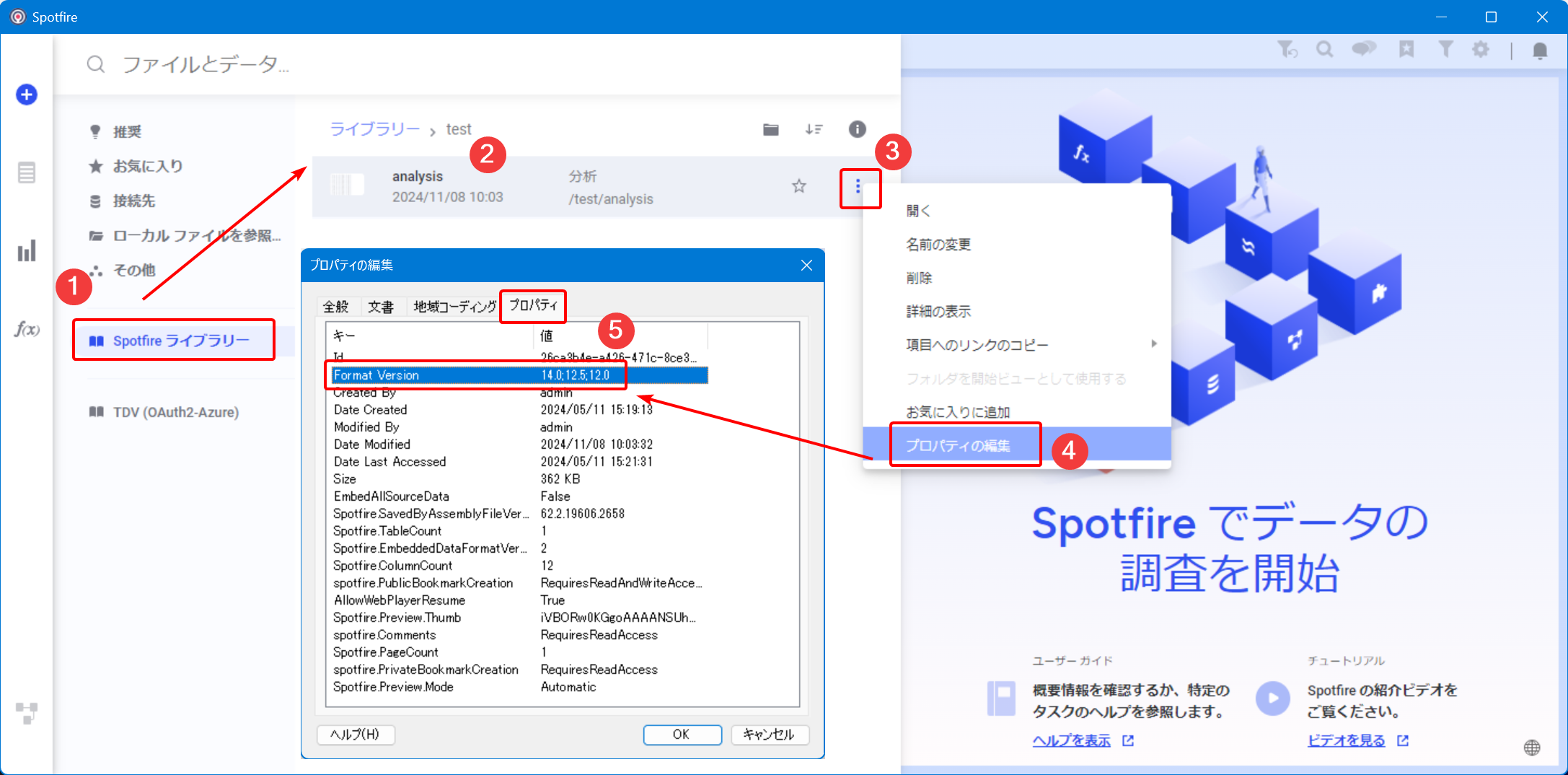
Task: Switch to the 文書 tab
Action: pos(381,307)
